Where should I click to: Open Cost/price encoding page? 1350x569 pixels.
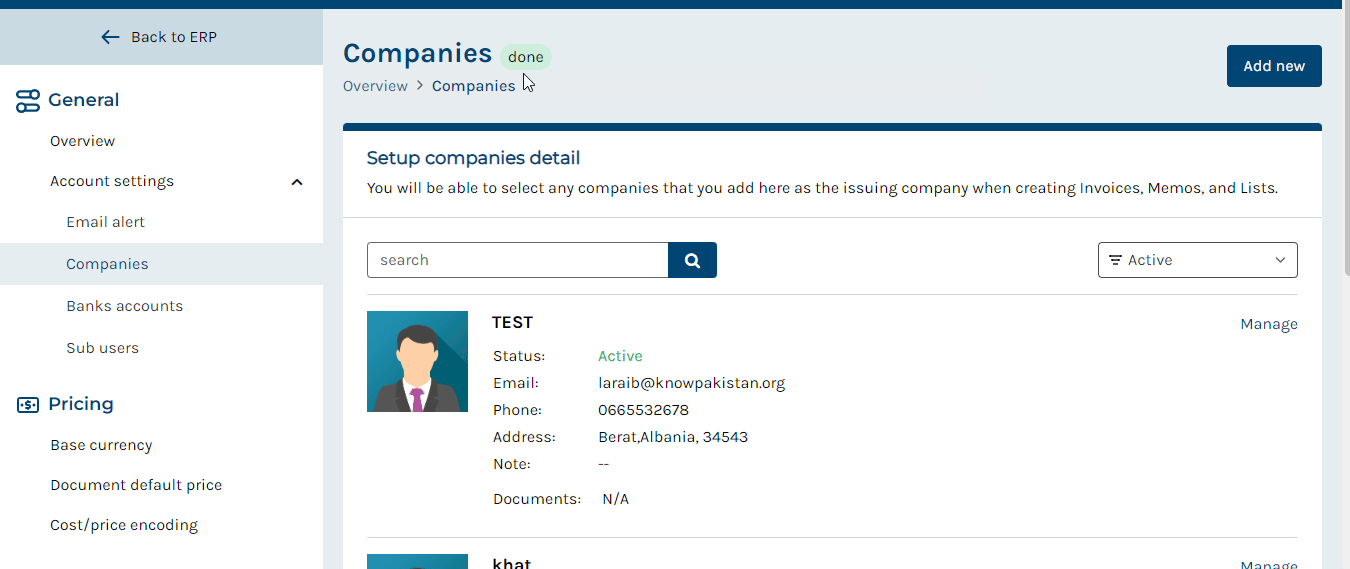coord(124,525)
